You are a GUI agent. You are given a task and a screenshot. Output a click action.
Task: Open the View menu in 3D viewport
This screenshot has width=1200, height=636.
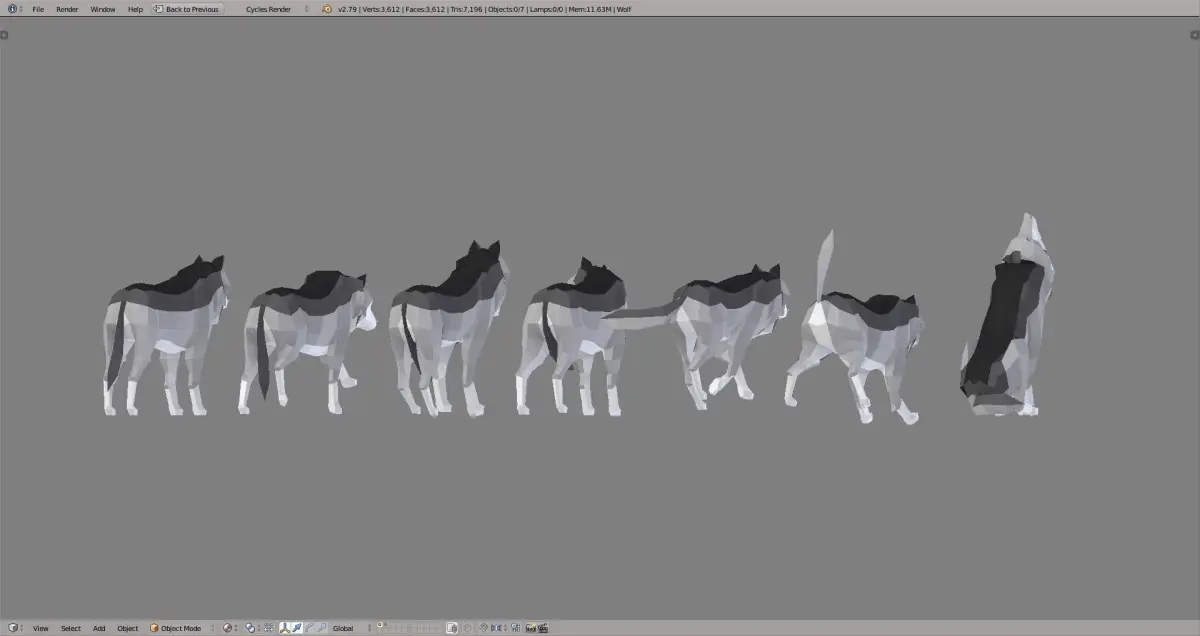coord(40,628)
